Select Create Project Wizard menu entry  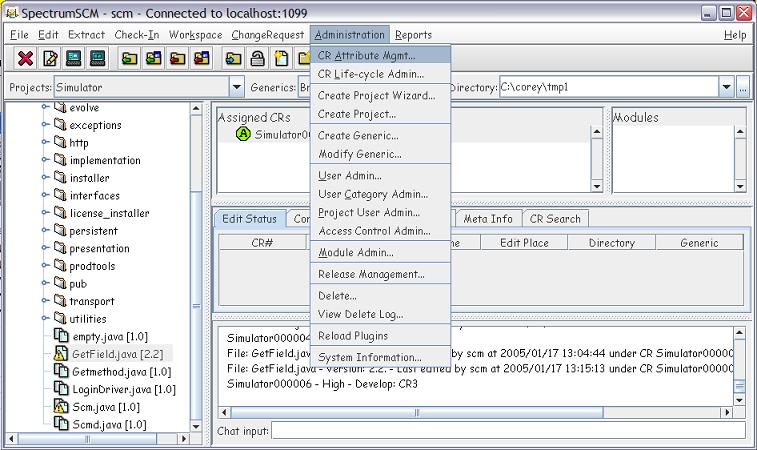tap(380, 96)
